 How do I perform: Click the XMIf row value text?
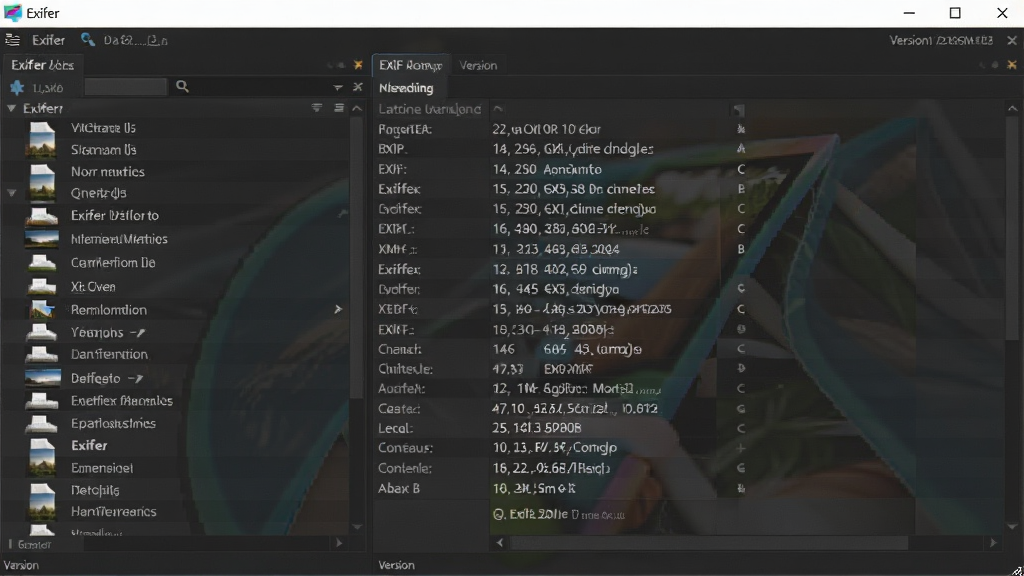(556, 249)
